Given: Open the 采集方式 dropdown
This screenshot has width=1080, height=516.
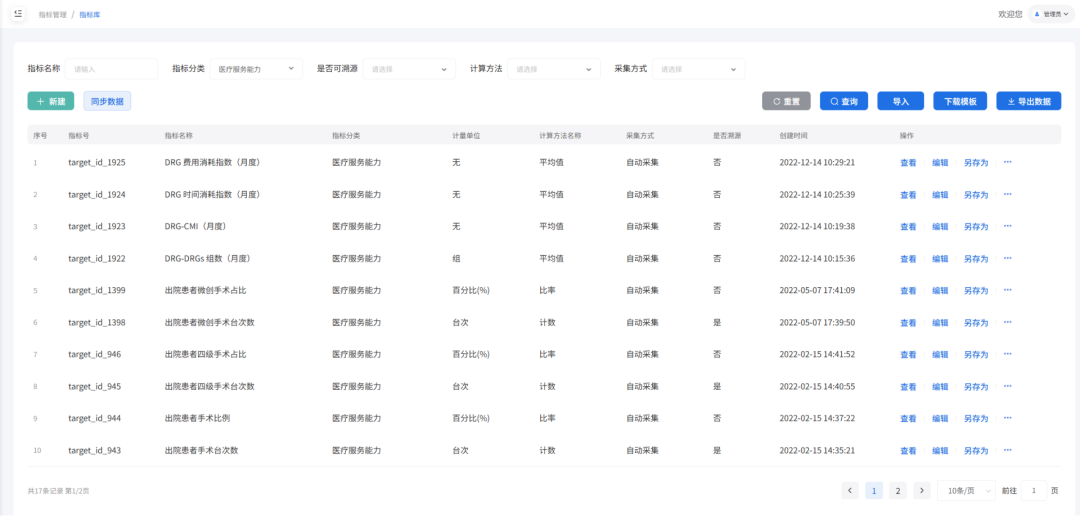Looking at the screenshot, I should [698, 69].
